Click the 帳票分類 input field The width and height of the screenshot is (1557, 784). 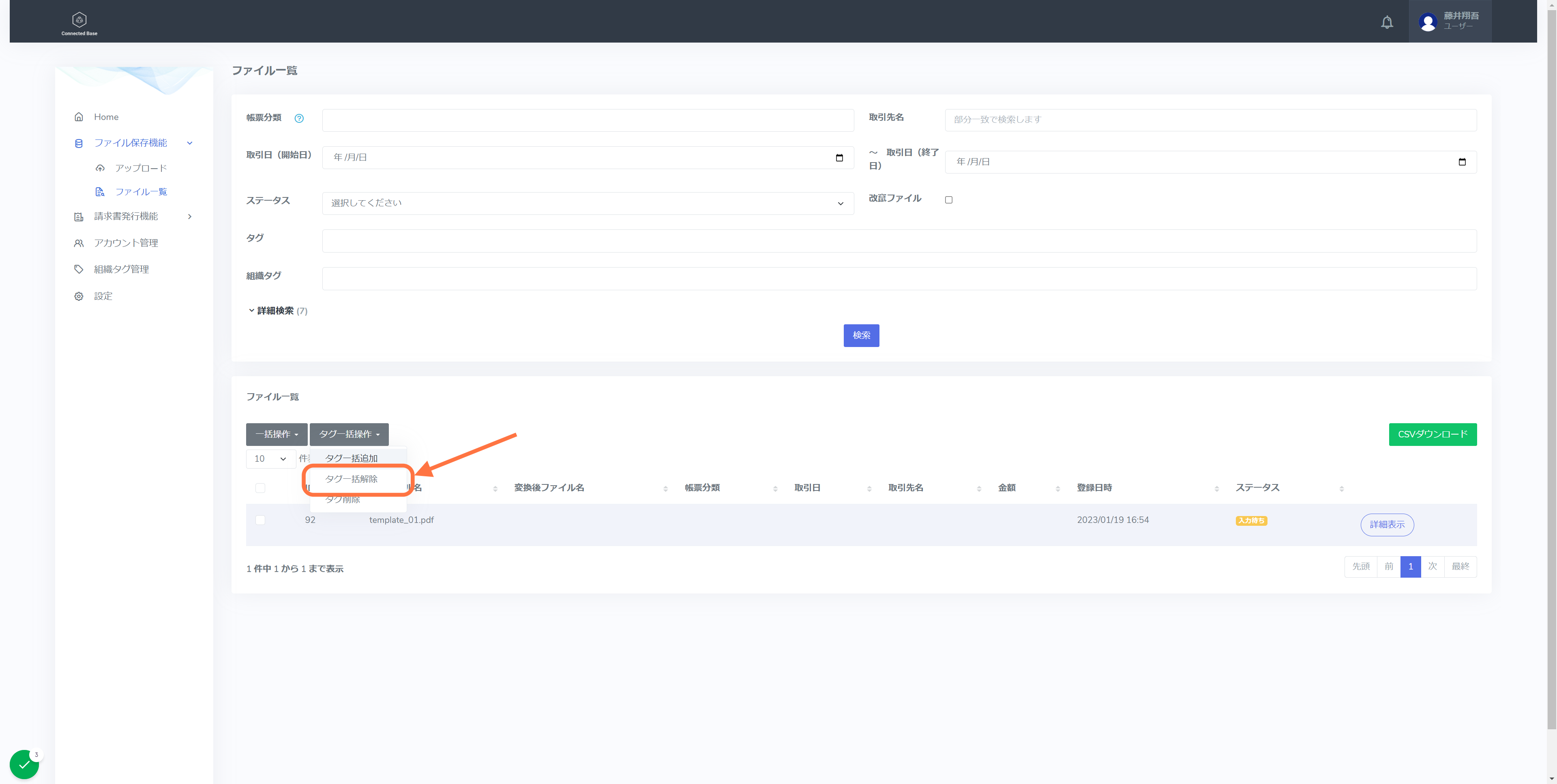click(588, 120)
